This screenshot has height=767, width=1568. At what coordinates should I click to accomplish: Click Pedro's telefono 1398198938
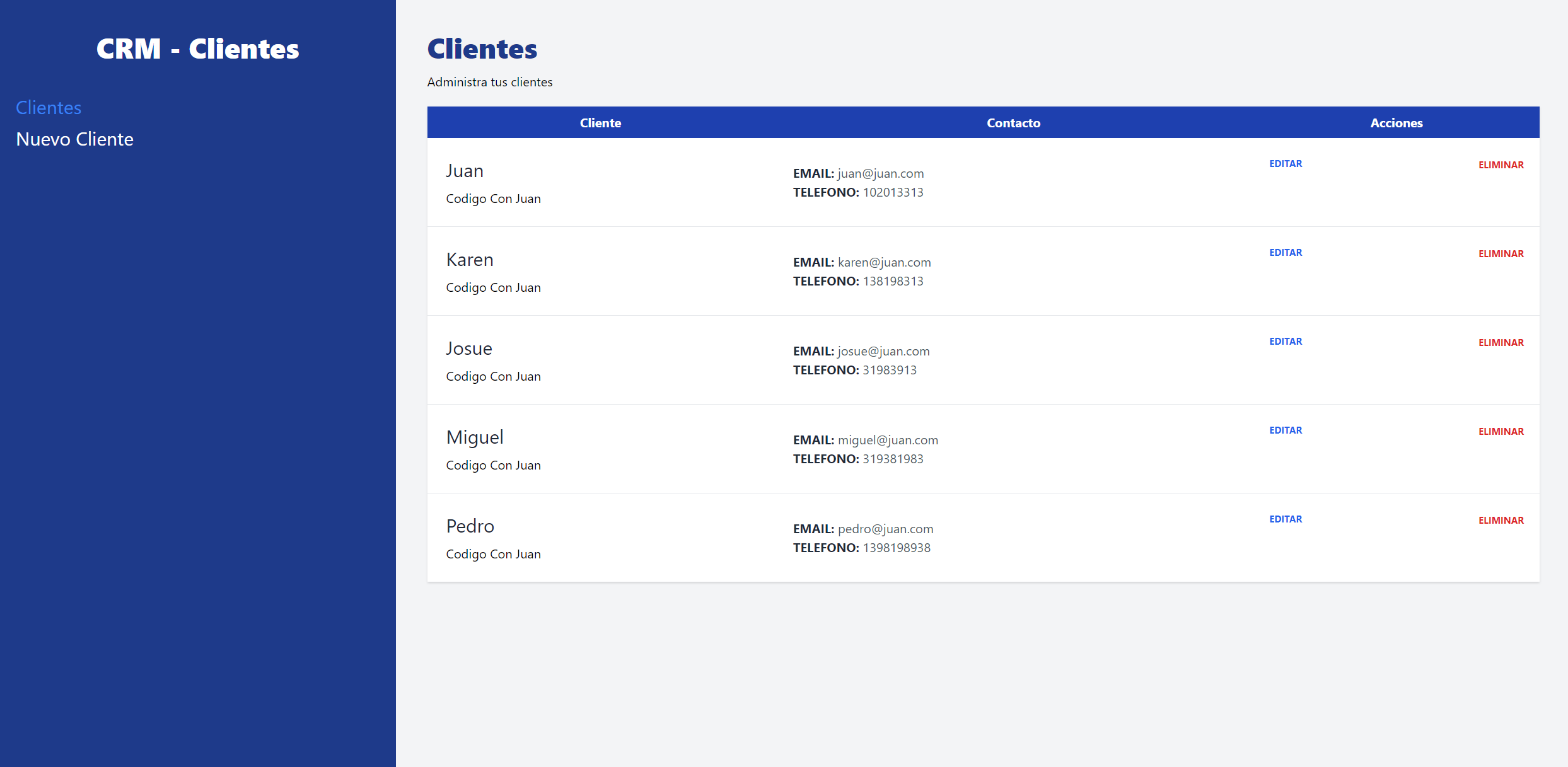896,548
